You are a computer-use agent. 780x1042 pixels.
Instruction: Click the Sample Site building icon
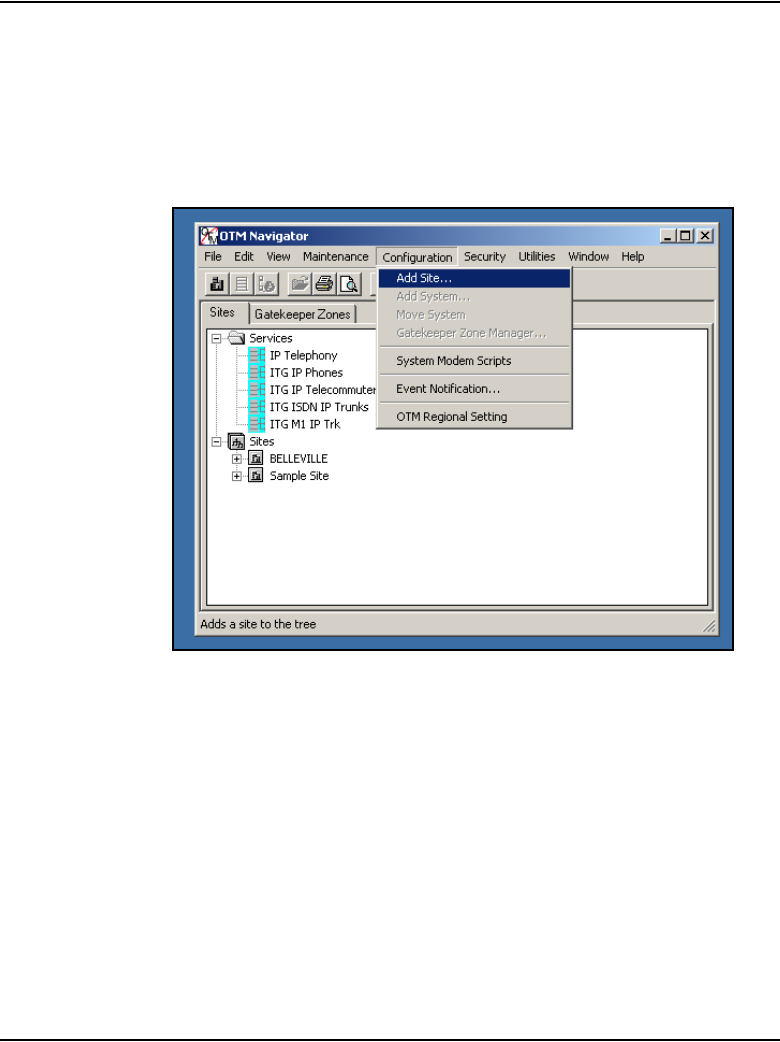pos(256,476)
